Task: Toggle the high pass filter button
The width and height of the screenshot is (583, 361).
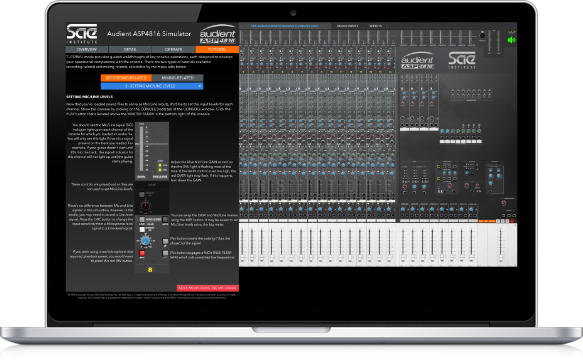Action: tap(165, 253)
